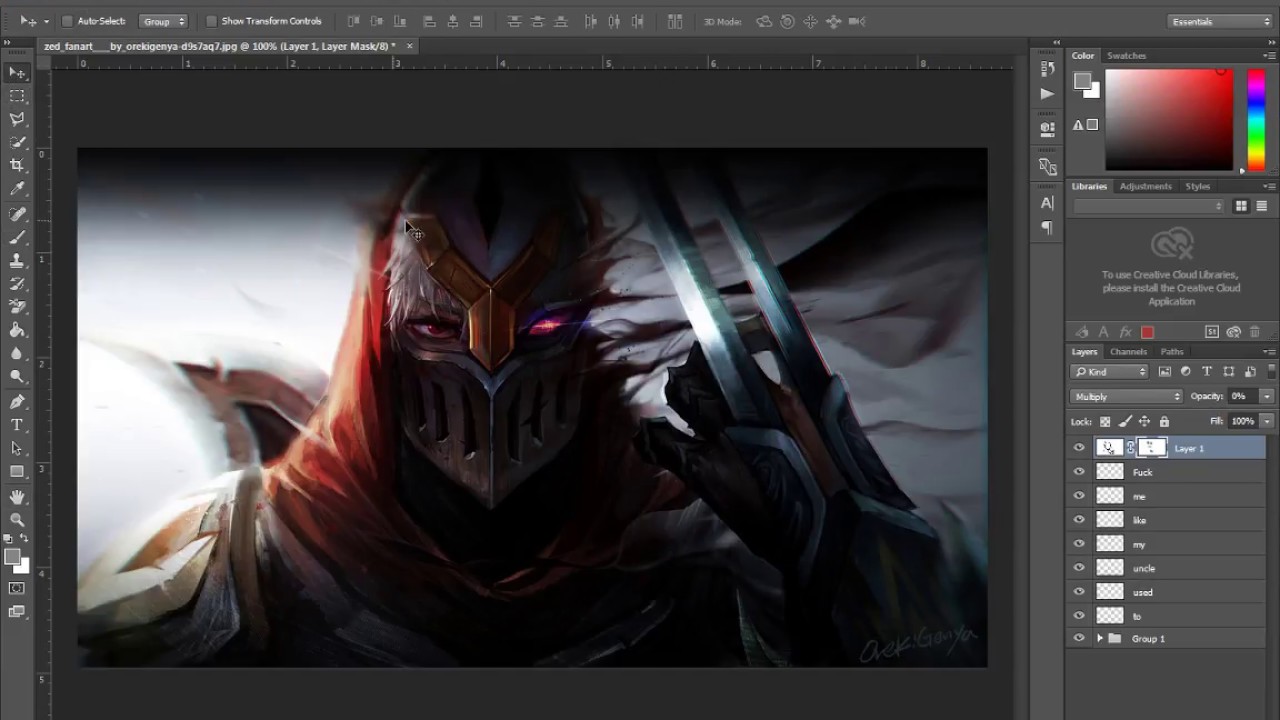Open the Opacity slider dropdown arrow
Viewport: 1280px width, 720px height.
tap(1266, 396)
